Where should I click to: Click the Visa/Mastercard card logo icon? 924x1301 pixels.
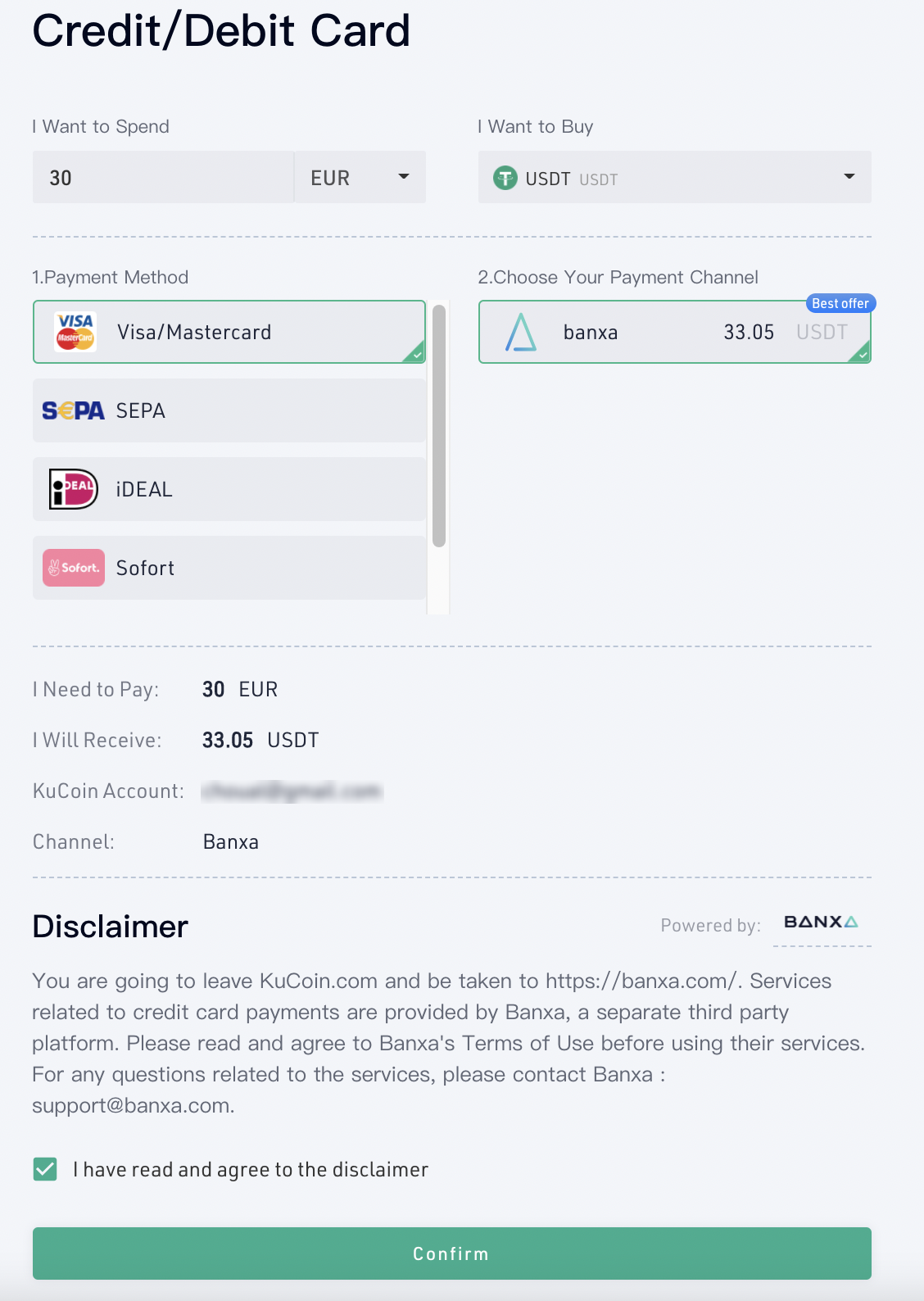pyautogui.click(x=75, y=332)
